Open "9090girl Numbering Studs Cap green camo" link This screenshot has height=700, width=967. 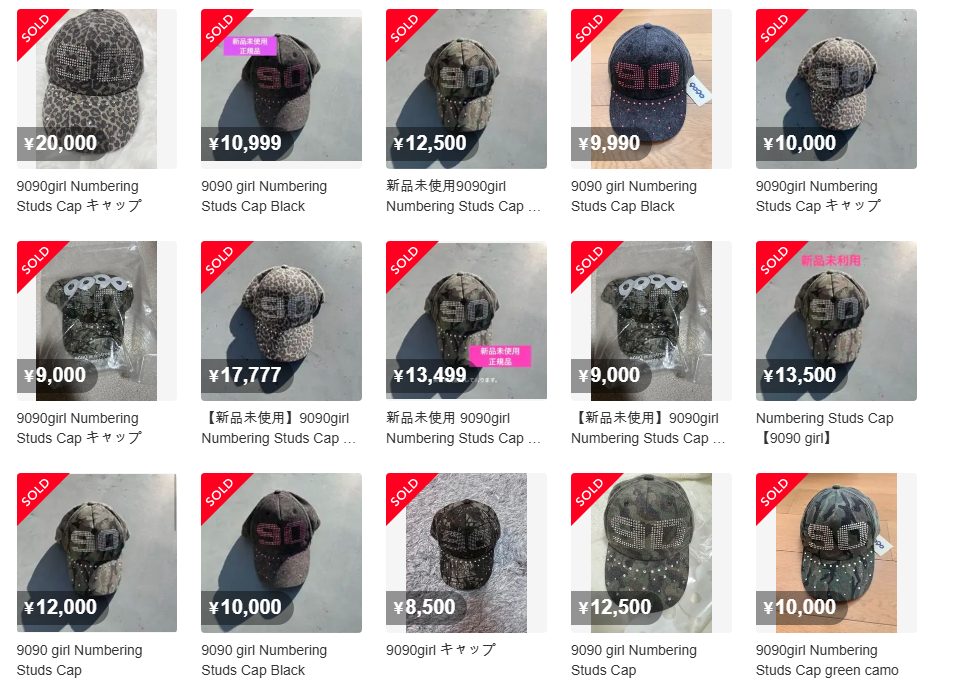click(827, 660)
